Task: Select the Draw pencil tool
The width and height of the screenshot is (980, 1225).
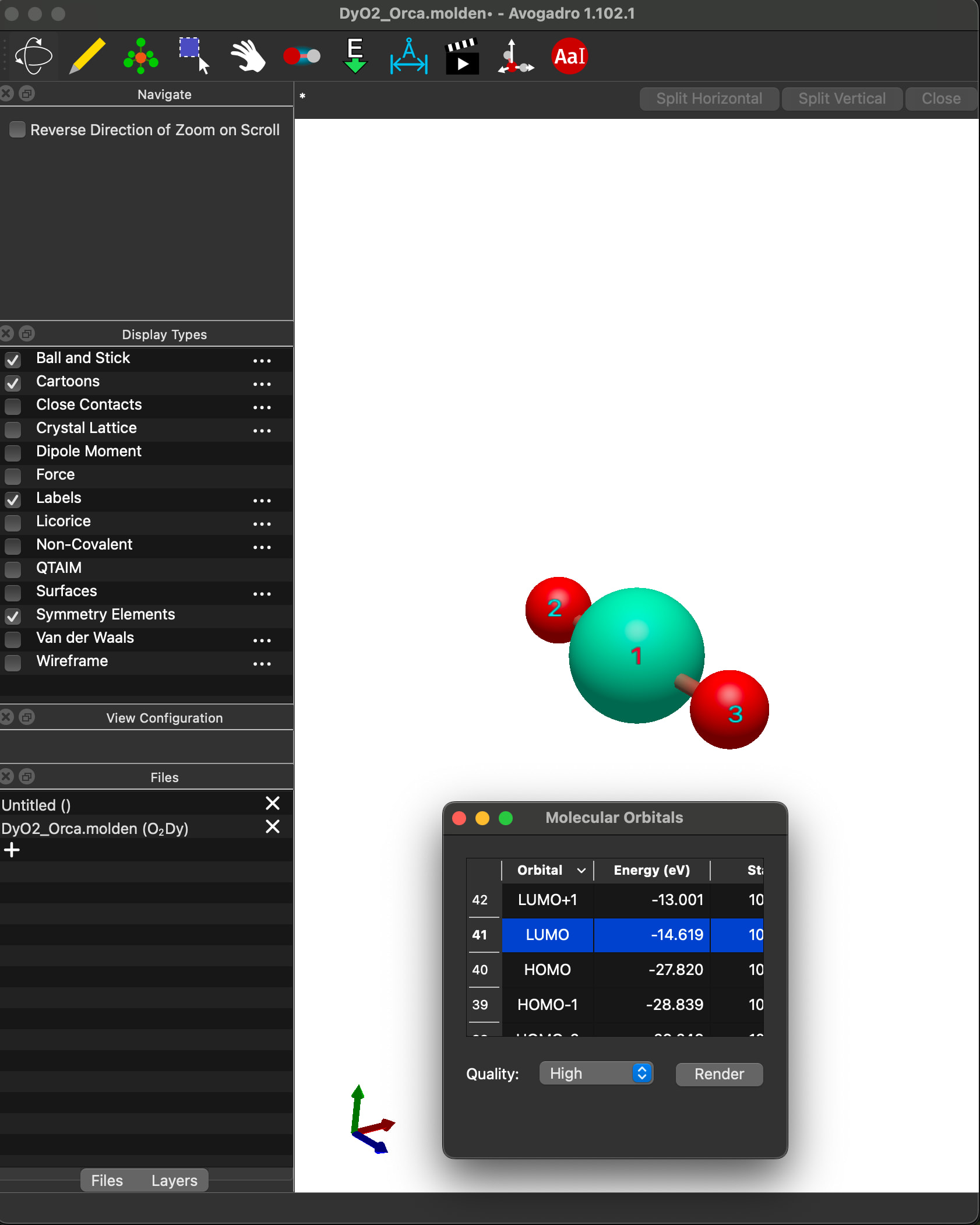Action: coord(87,57)
